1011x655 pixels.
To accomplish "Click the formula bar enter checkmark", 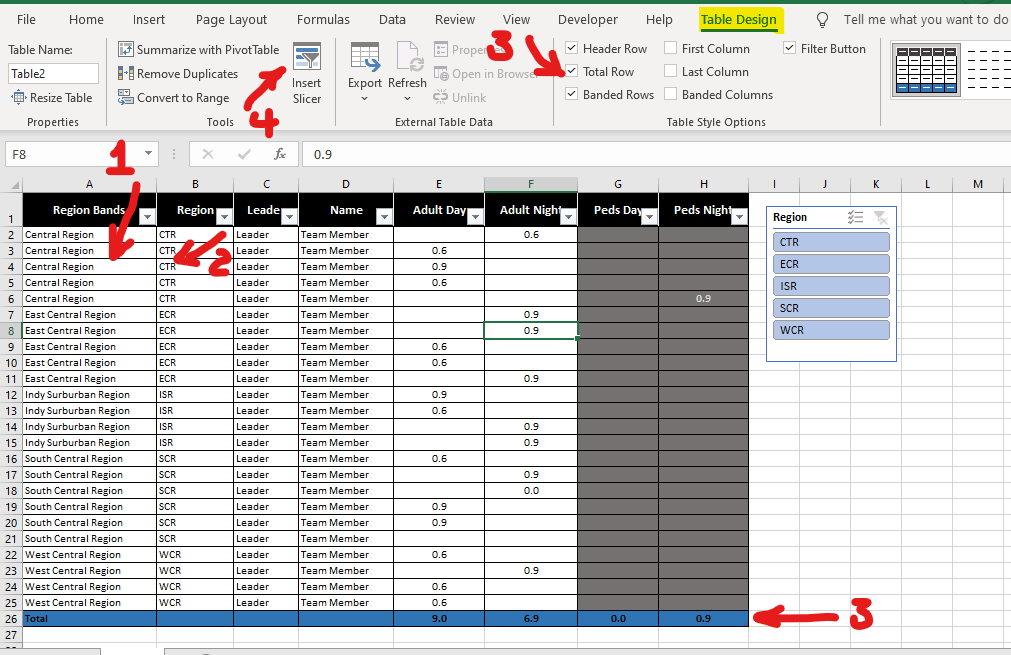I will tap(244, 154).
